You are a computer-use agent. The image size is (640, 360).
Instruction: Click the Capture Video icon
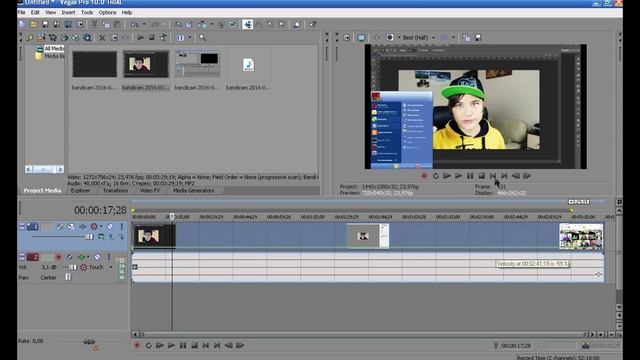[53, 38]
